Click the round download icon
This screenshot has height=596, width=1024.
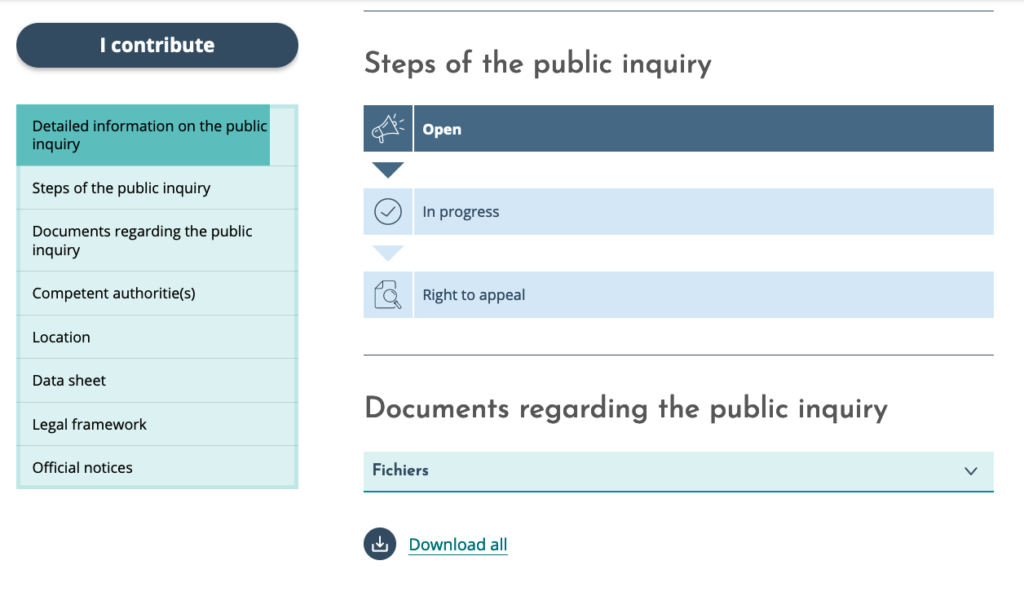380,544
